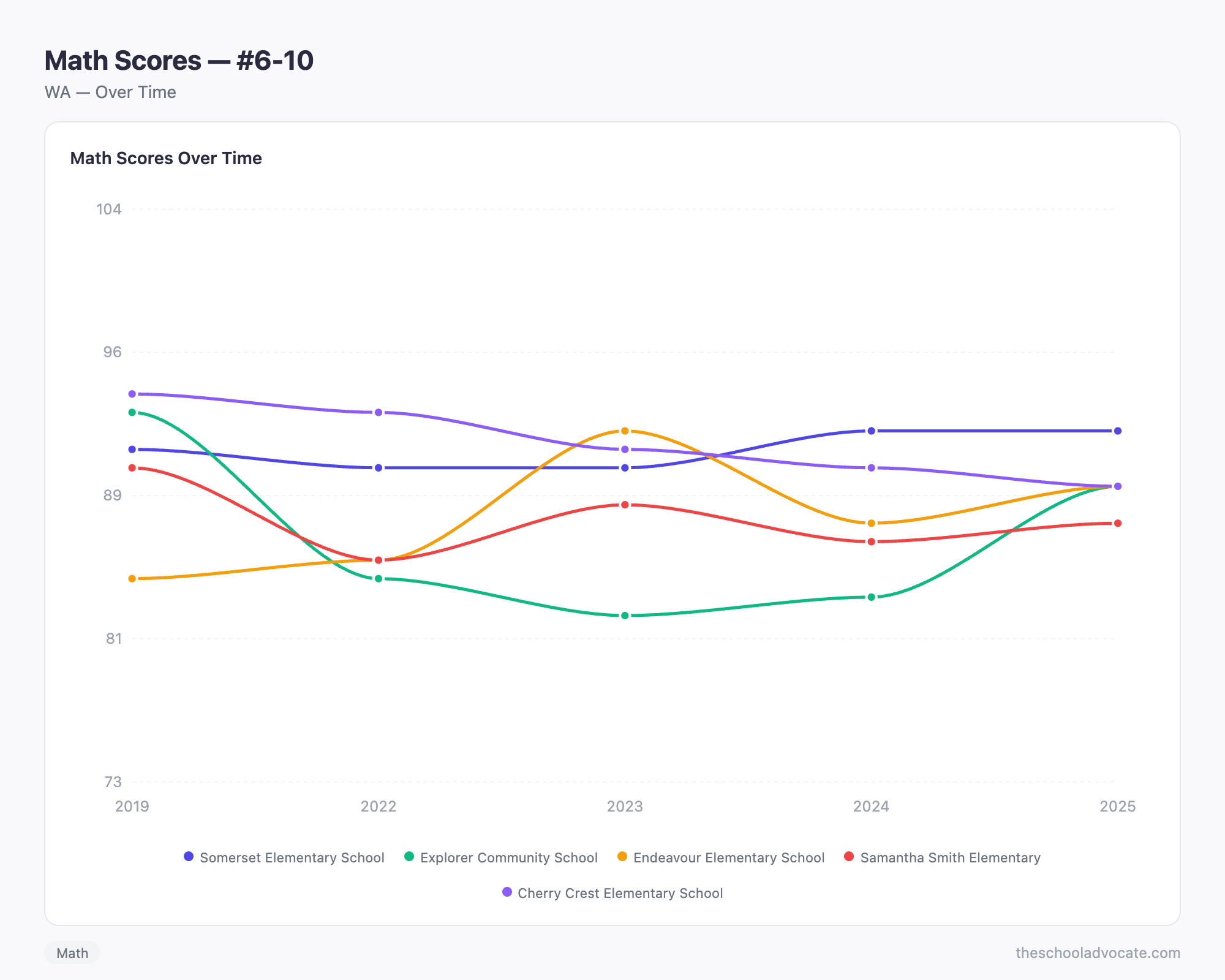The width and height of the screenshot is (1225, 980).
Task: Click Endeavour's orange 2023 peak data point
Action: 625,431
